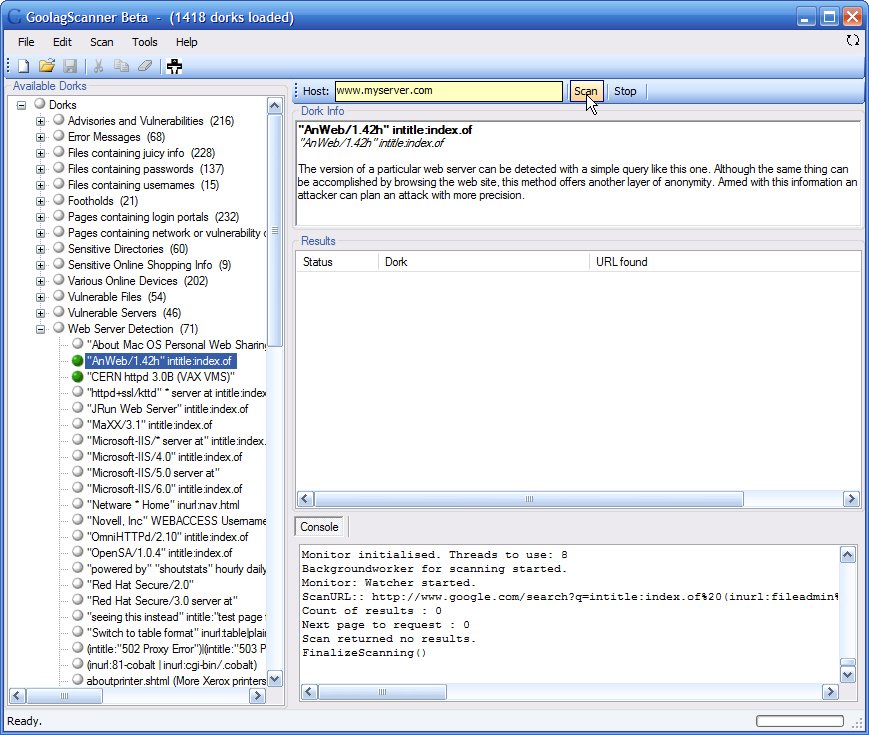The image size is (869, 735).
Task: Click the Cut scissors toolbar icon
Action: 99,67
